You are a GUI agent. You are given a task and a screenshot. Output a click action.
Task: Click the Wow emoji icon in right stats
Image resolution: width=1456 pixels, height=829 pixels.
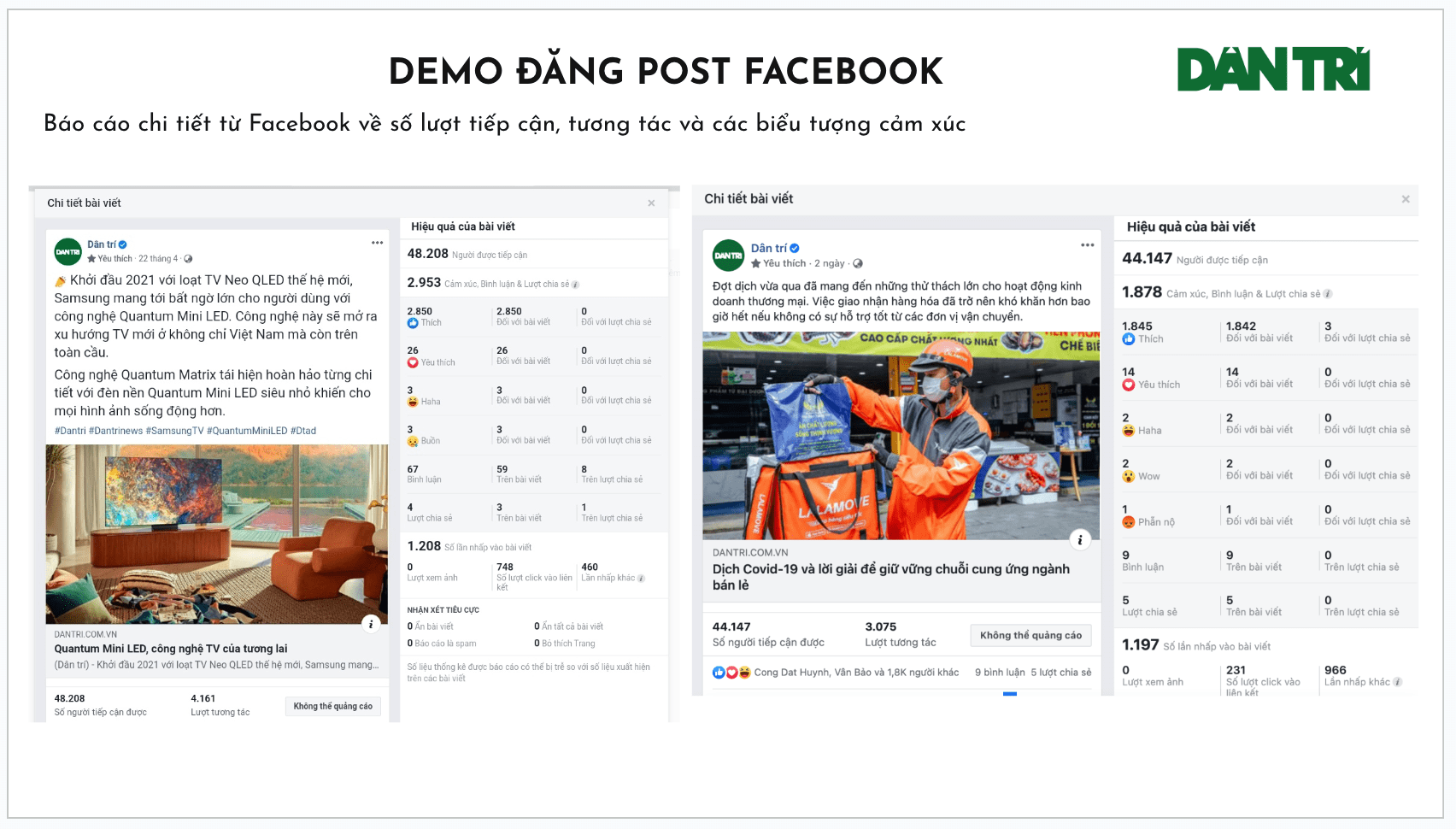pyautogui.click(x=1129, y=476)
